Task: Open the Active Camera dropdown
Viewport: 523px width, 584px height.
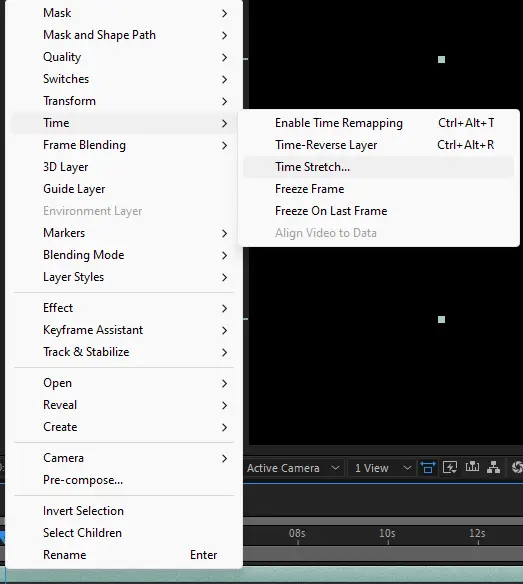Action: [x=293, y=468]
